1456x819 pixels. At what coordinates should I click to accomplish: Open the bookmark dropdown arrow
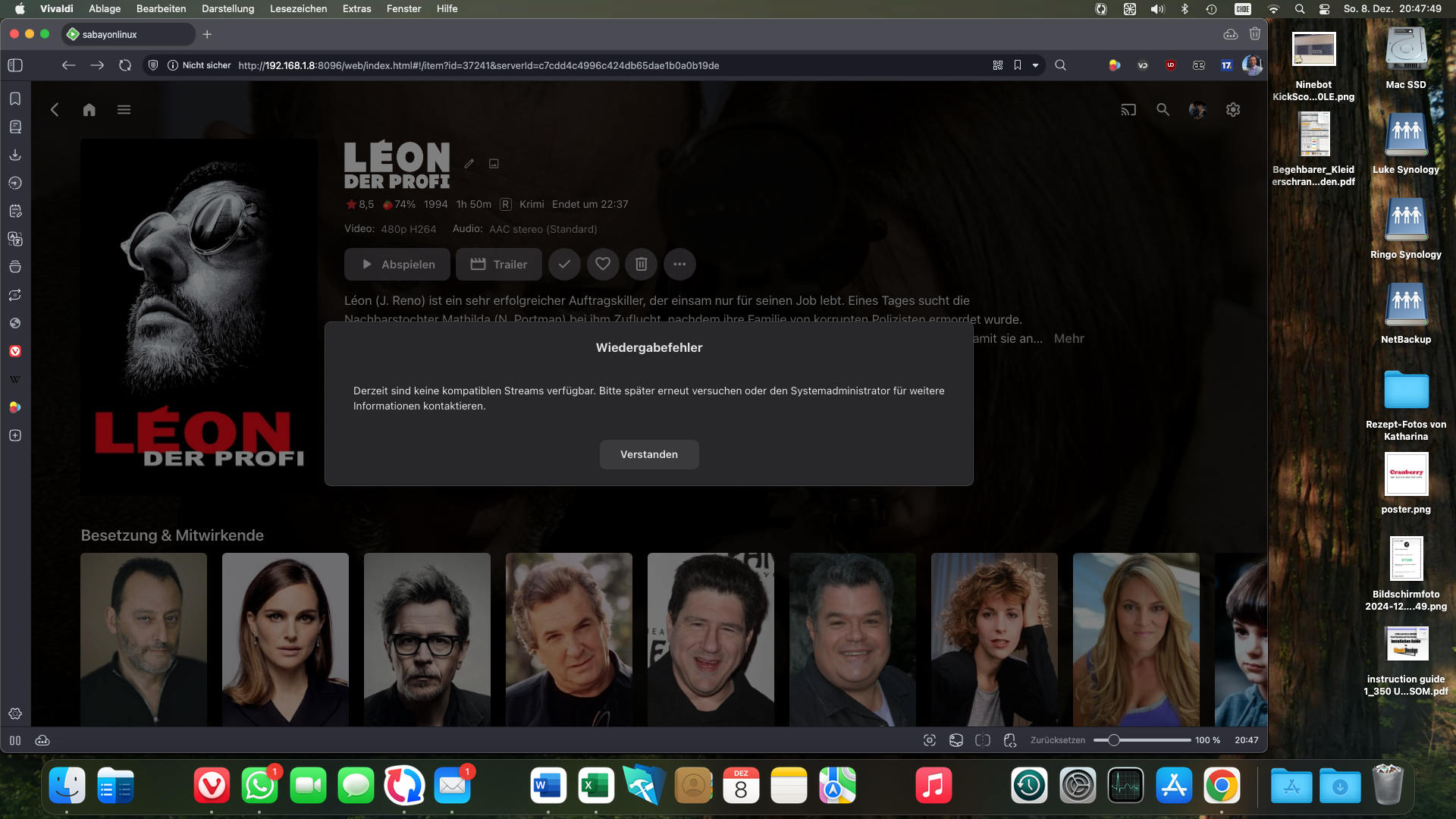click(1035, 65)
